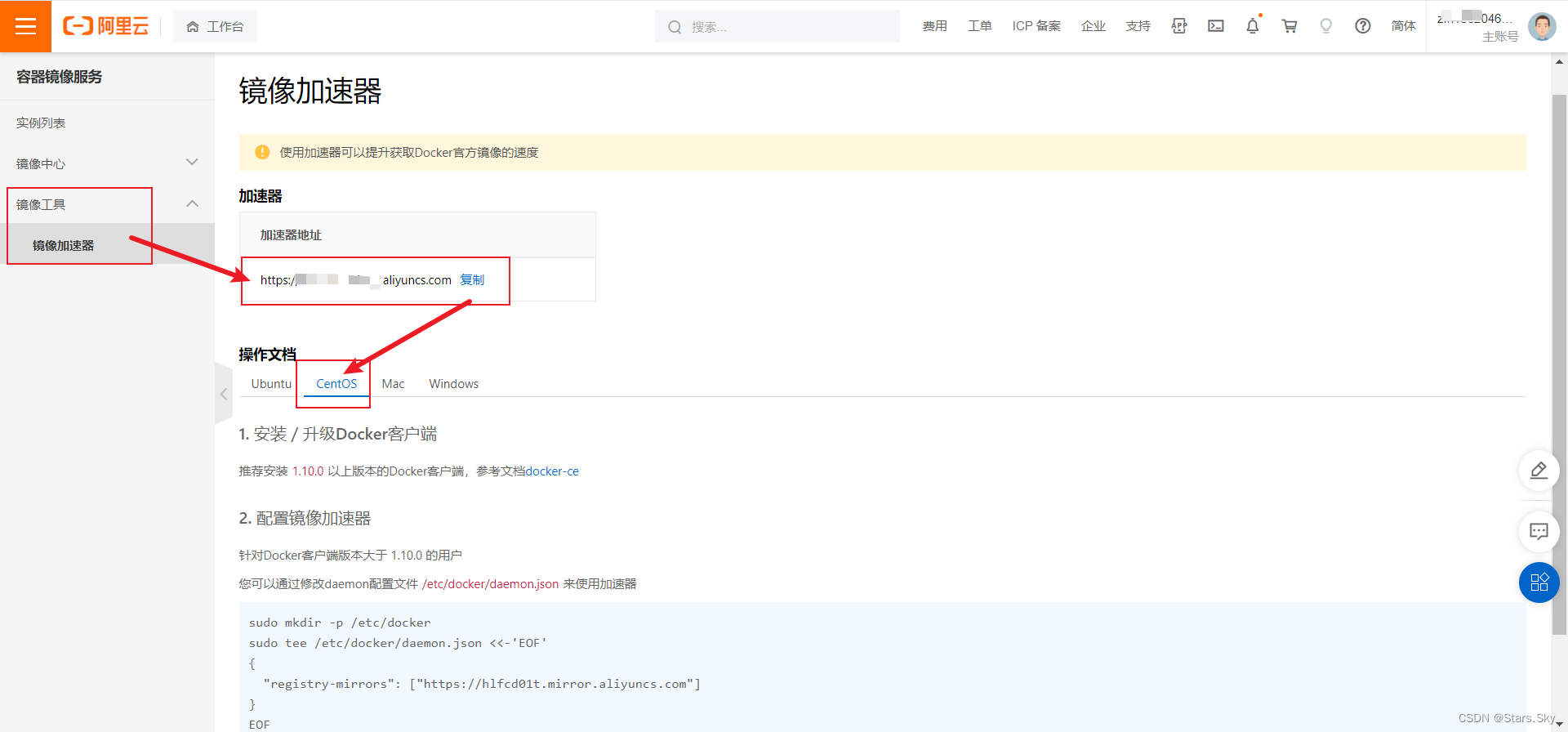Click the warning icon in the notice banner

click(x=262, y=152)
